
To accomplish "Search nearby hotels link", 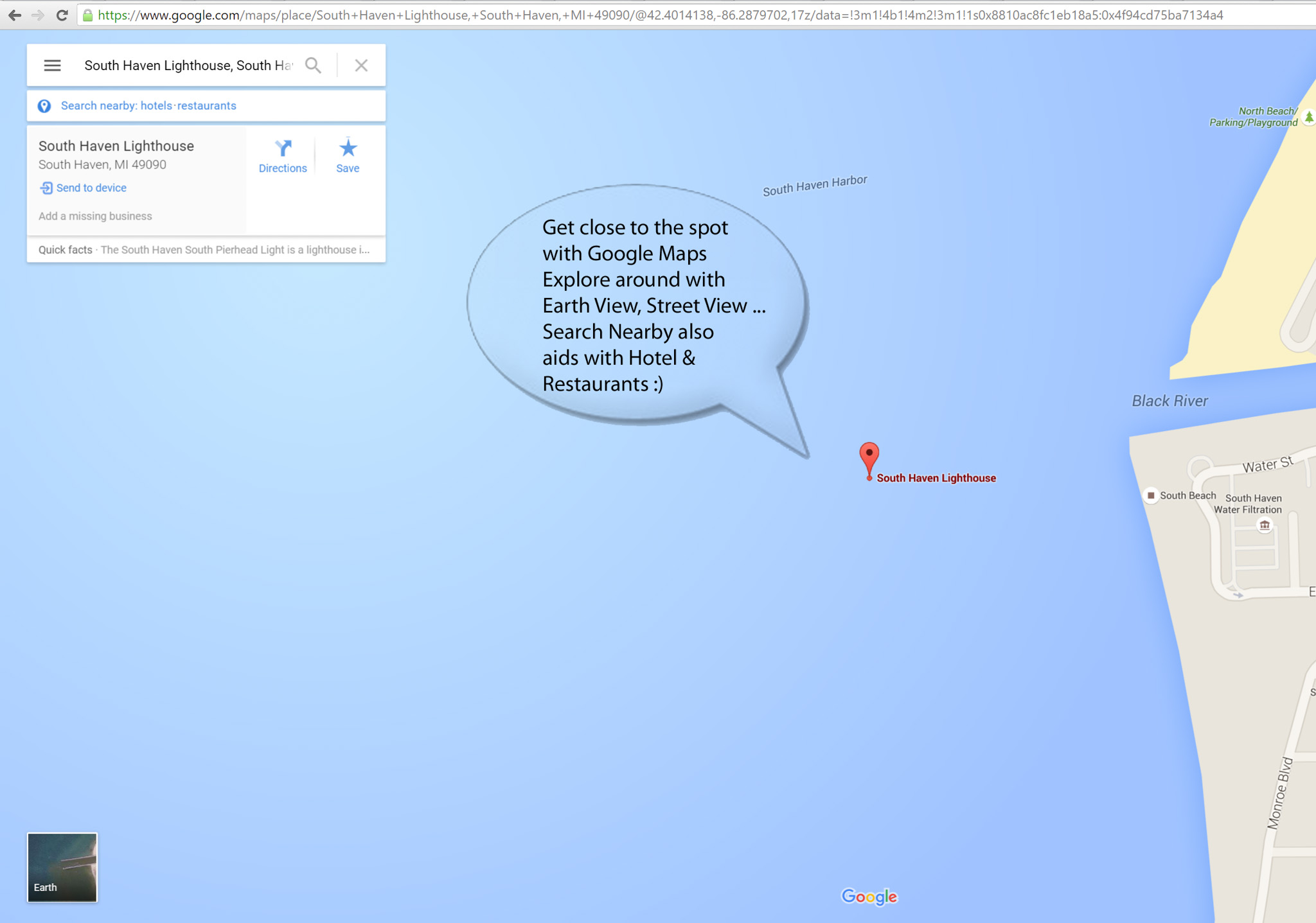I will pyautogui.click(x=156, y=106).
